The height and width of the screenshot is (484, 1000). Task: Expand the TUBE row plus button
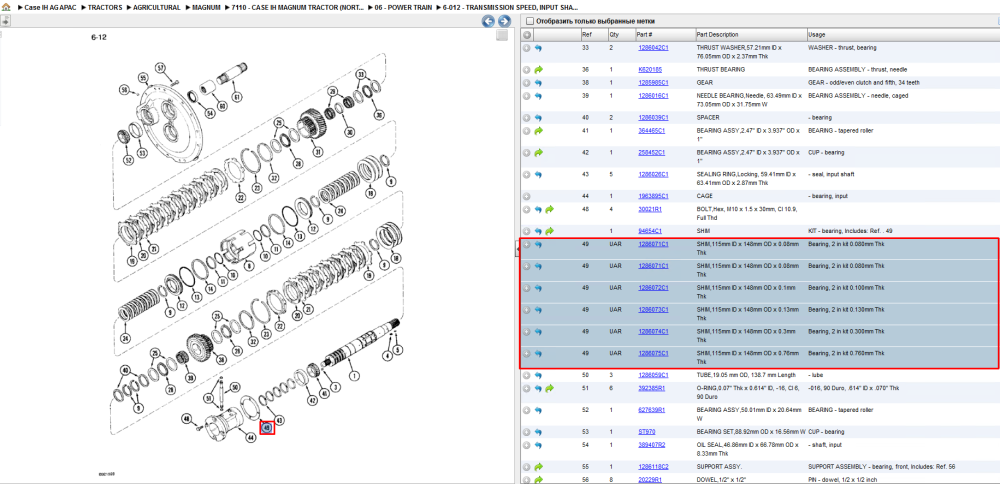click(x=527, y=375)
